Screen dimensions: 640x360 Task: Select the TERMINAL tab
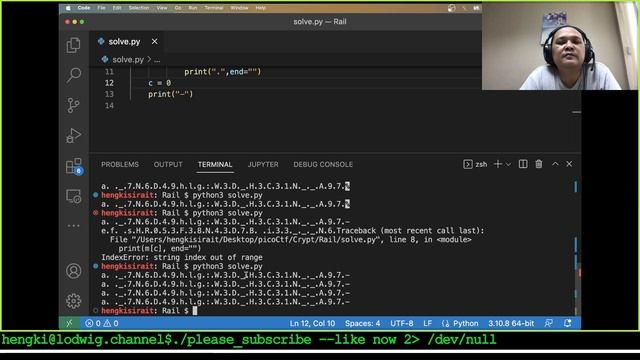(215, 164)
